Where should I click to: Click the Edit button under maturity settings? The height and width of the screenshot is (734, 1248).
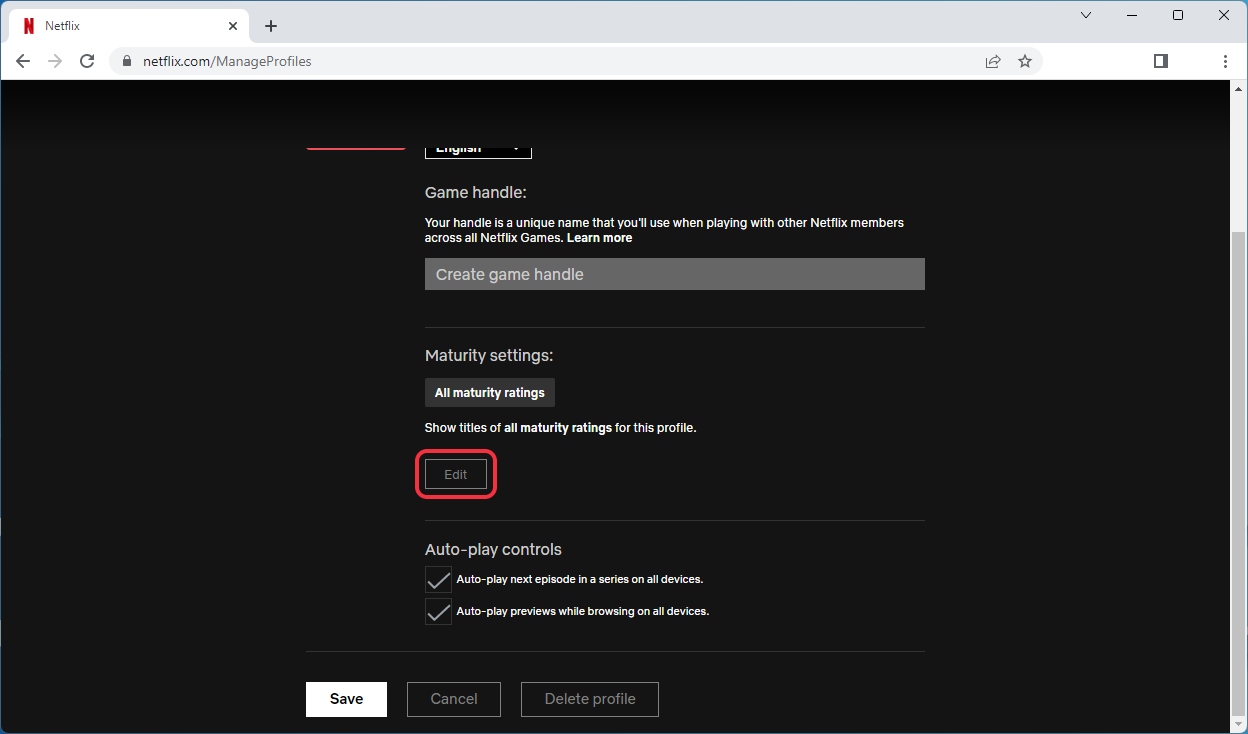pos(456,474)
